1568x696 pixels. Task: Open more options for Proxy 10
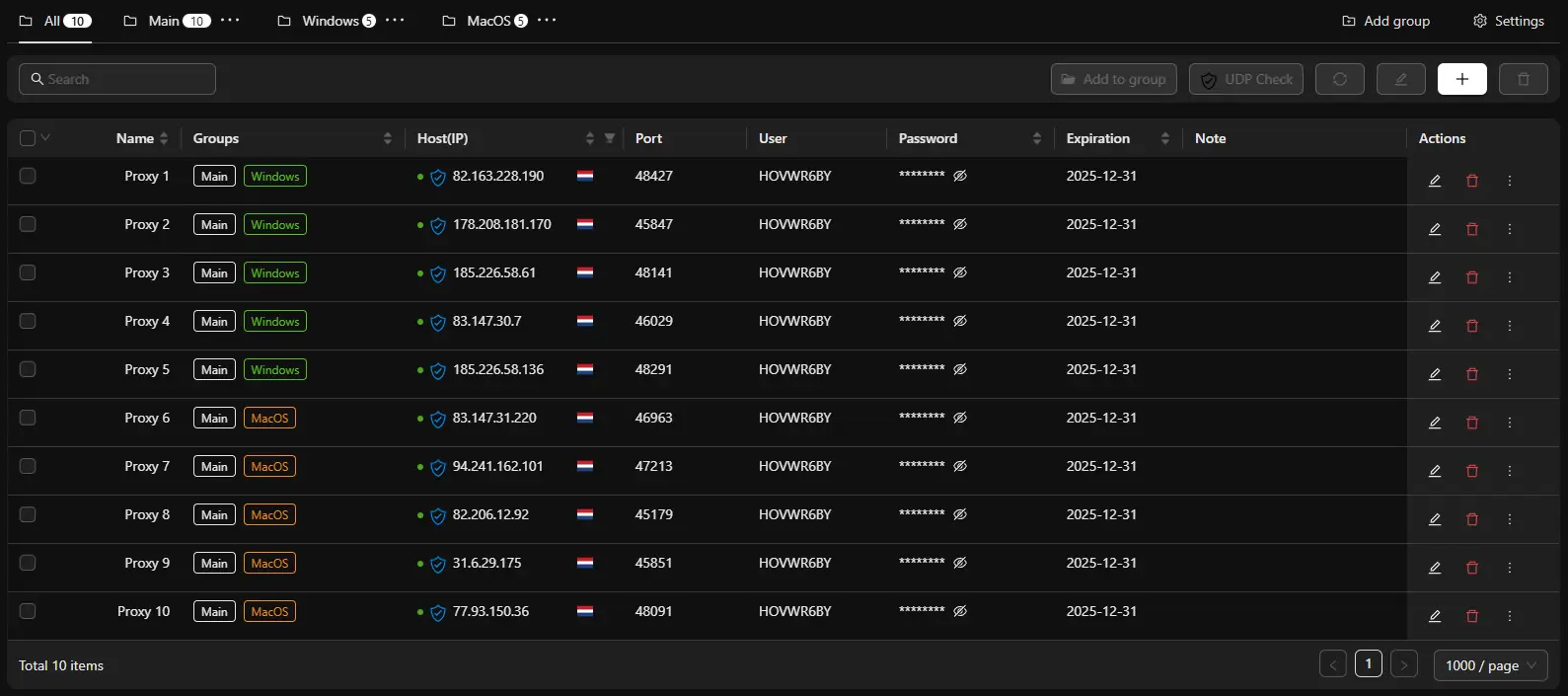tap(1510, 616)
